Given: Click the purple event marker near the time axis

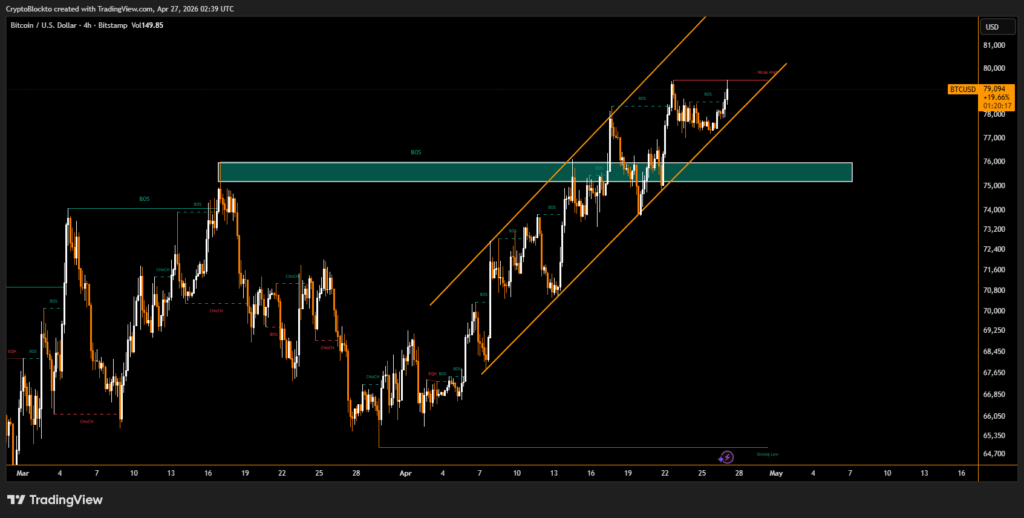Looking at the screenshot, I should [727, 456].
